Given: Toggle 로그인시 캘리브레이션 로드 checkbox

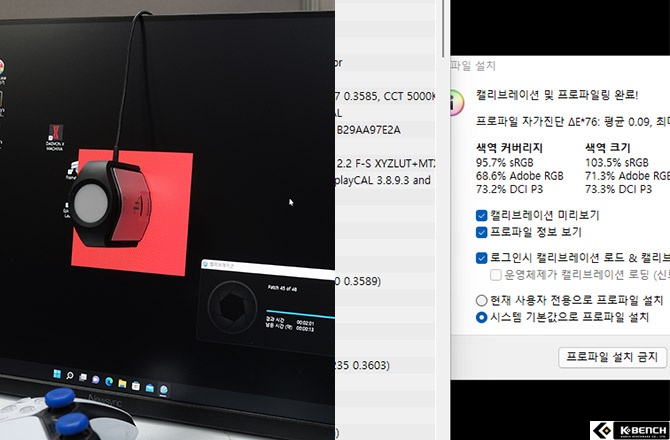Looking at the screenshot, I should tap(482, 258).
